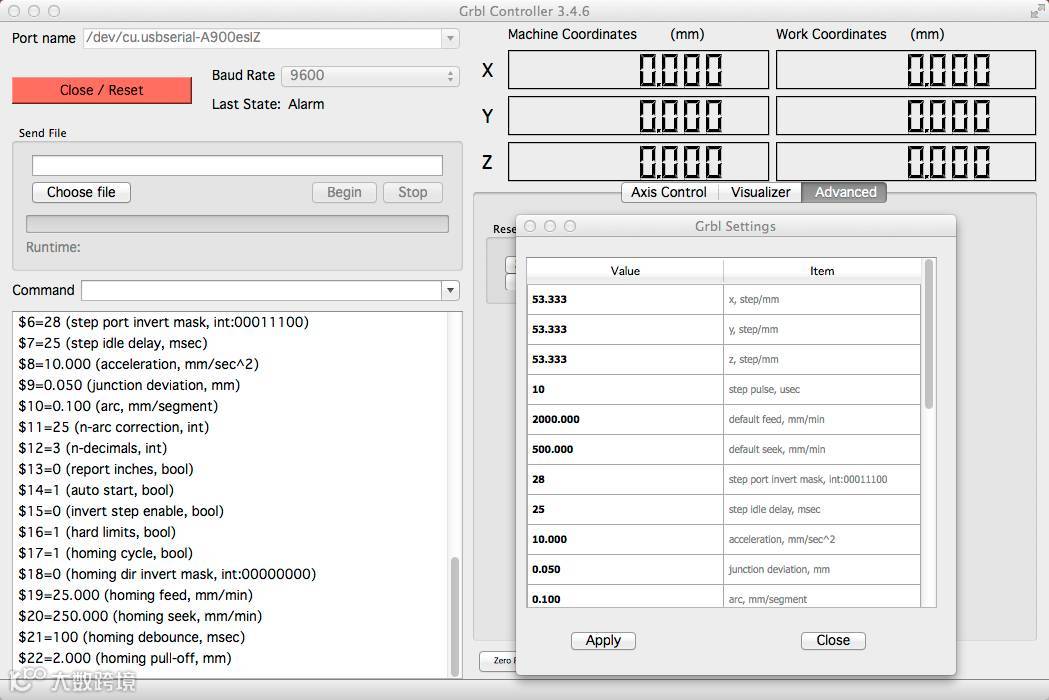The image size is (1049, 700).
Task: Select the x, step/mm value 53.333
Action: [625, 300]
